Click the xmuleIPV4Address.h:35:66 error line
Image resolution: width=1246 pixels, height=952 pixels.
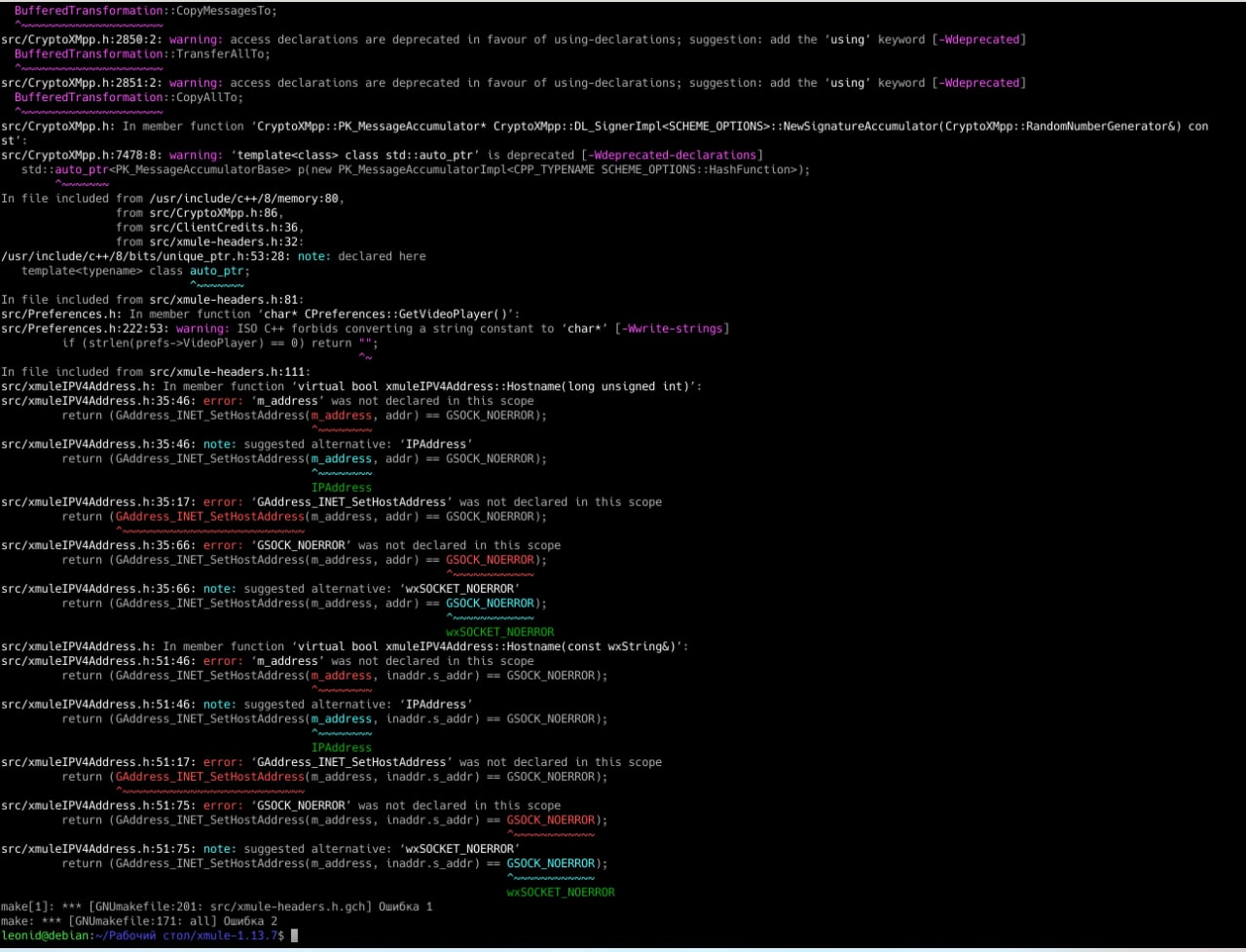click(x=280, y=545)
